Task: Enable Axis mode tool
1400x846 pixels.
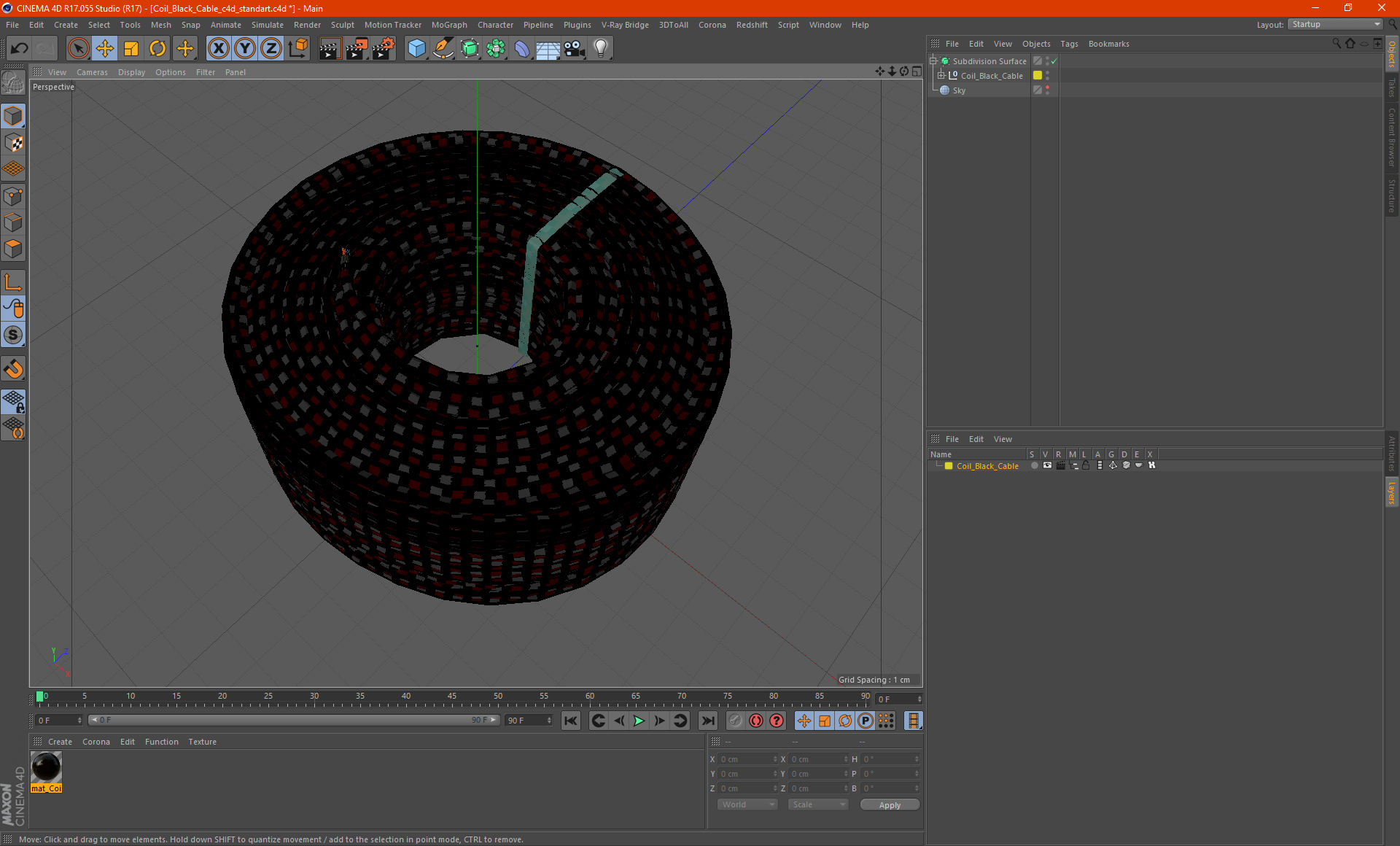Action: coord(13,282)
